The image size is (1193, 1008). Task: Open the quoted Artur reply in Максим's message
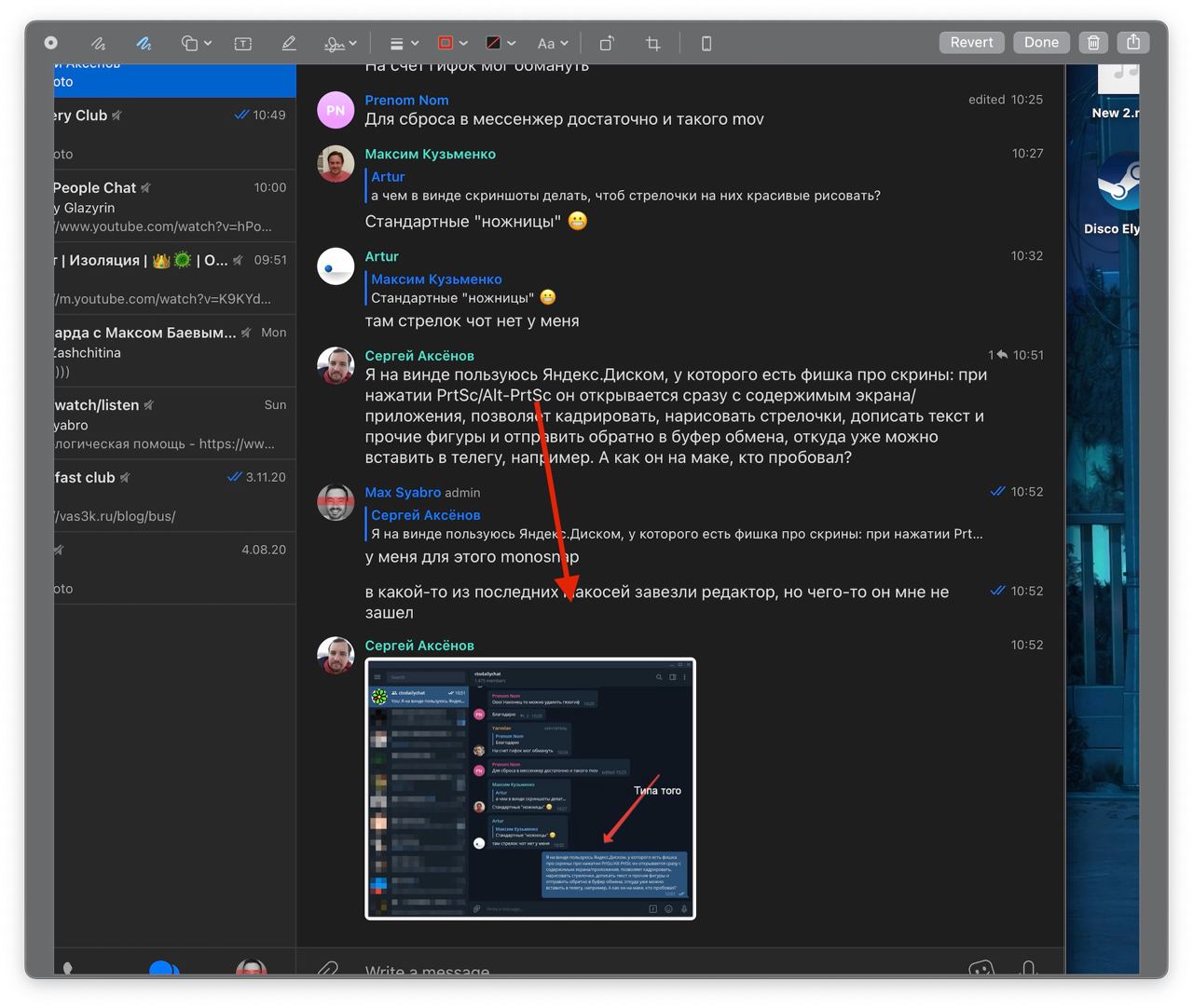(x=624, y=185)
